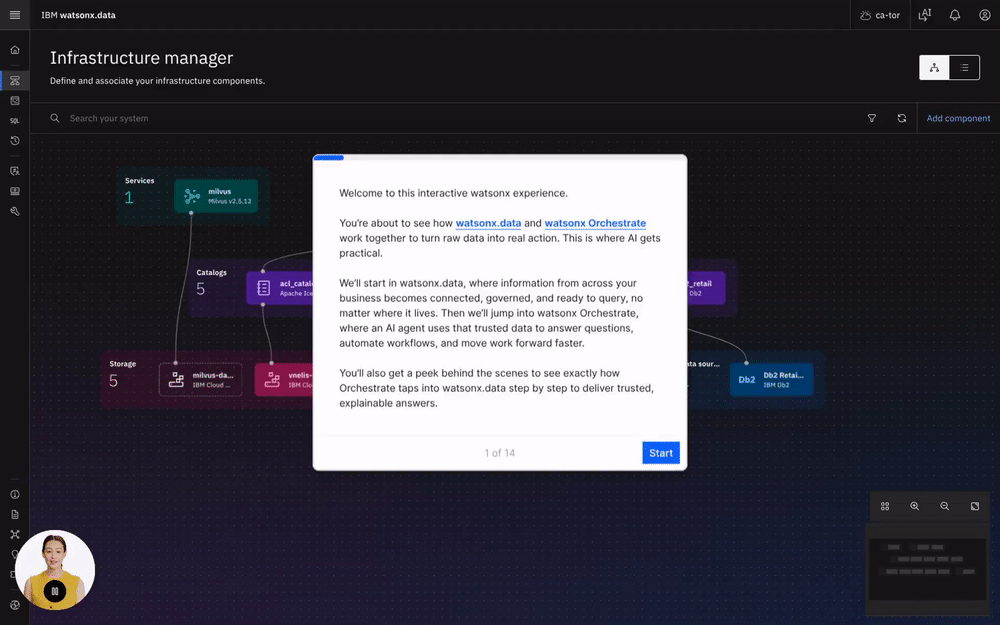Select the acl_catalog node
1000x625 pixels.
[x=280, y=288]
